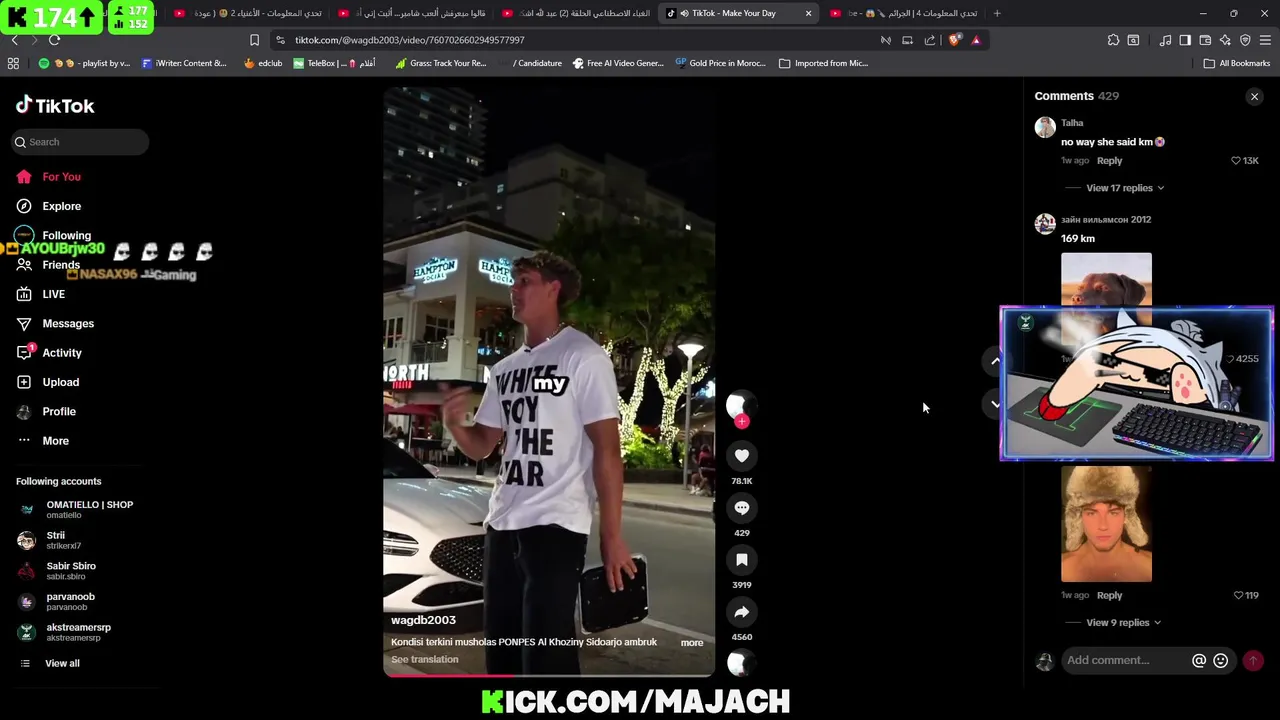
Task: Click See translation under caption
Action: [x=425, y=660]
